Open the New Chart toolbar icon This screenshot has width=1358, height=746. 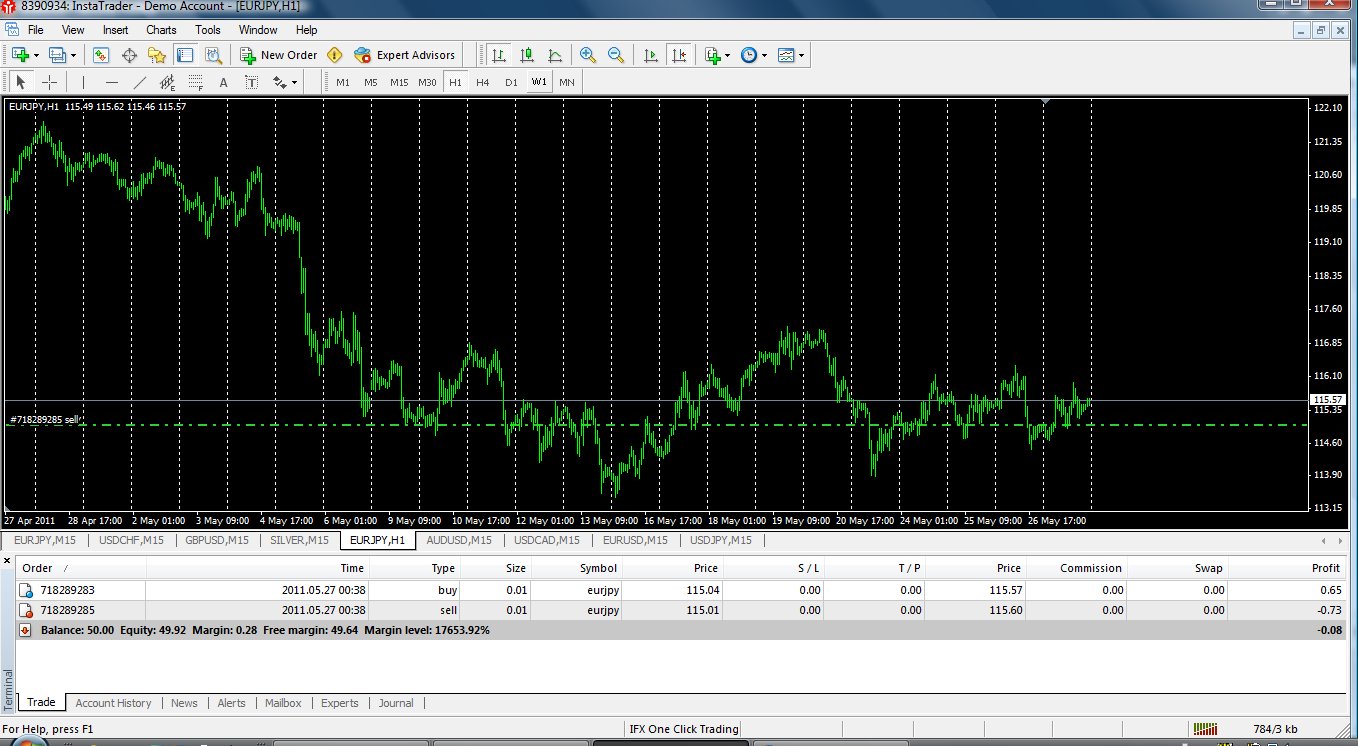[20, 55]
